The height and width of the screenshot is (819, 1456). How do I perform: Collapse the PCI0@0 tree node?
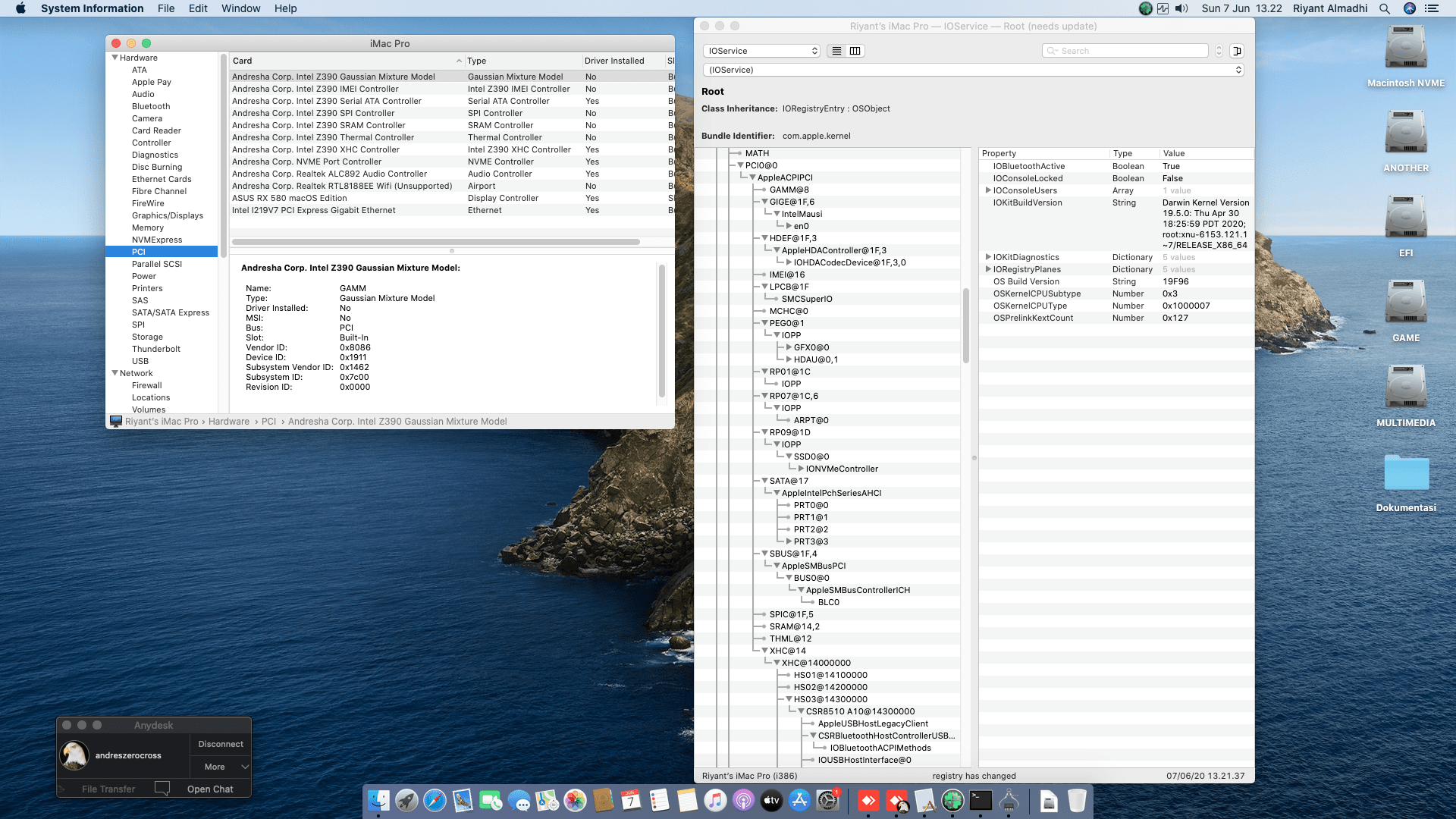pos(740,165)
